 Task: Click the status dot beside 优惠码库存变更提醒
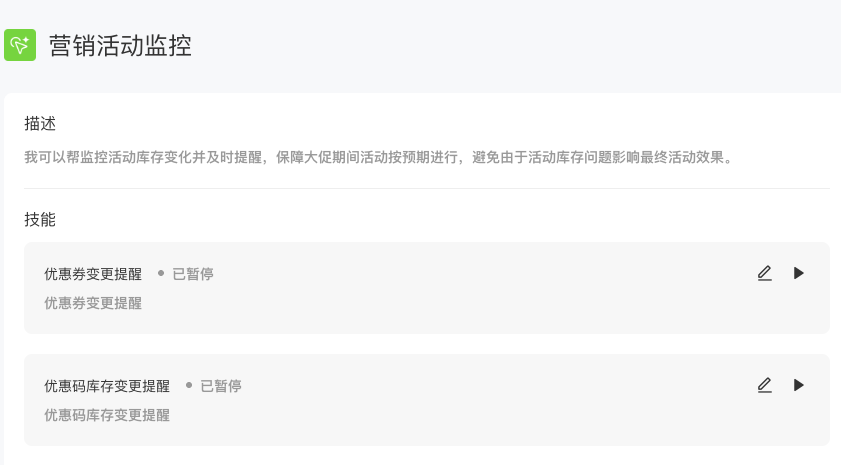coord(189,385)
